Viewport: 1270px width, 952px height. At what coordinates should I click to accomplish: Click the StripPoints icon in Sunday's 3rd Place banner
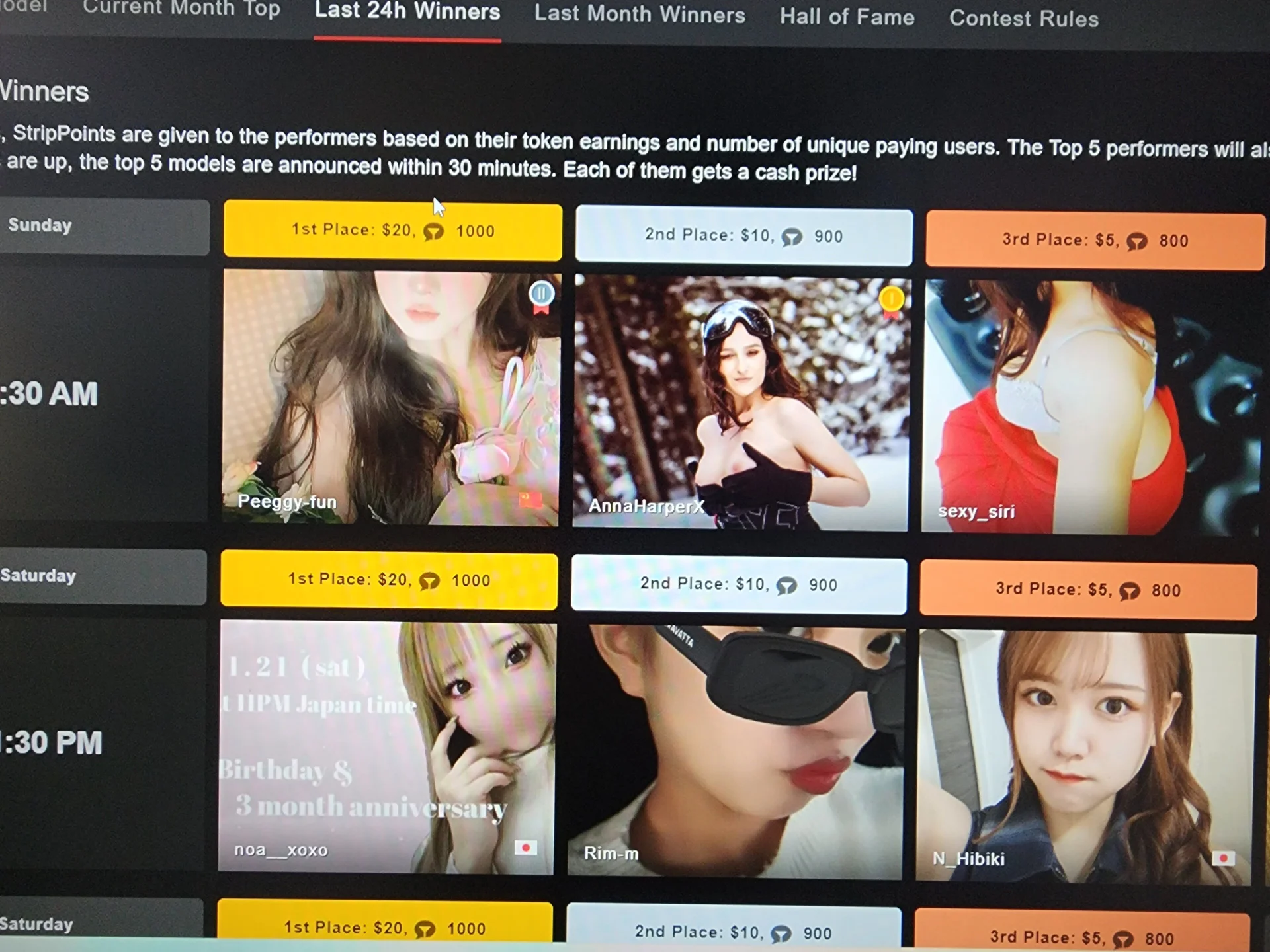(1137, 242)
